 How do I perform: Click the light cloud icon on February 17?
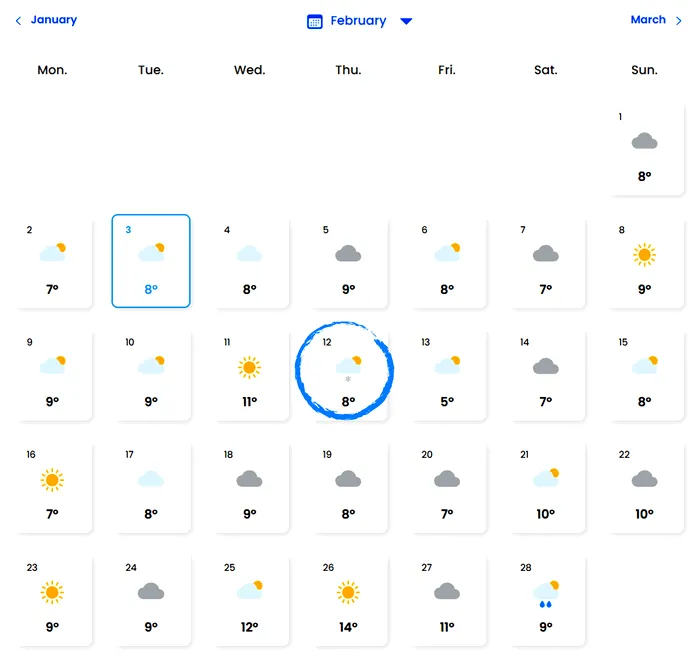tap(151, 480)
